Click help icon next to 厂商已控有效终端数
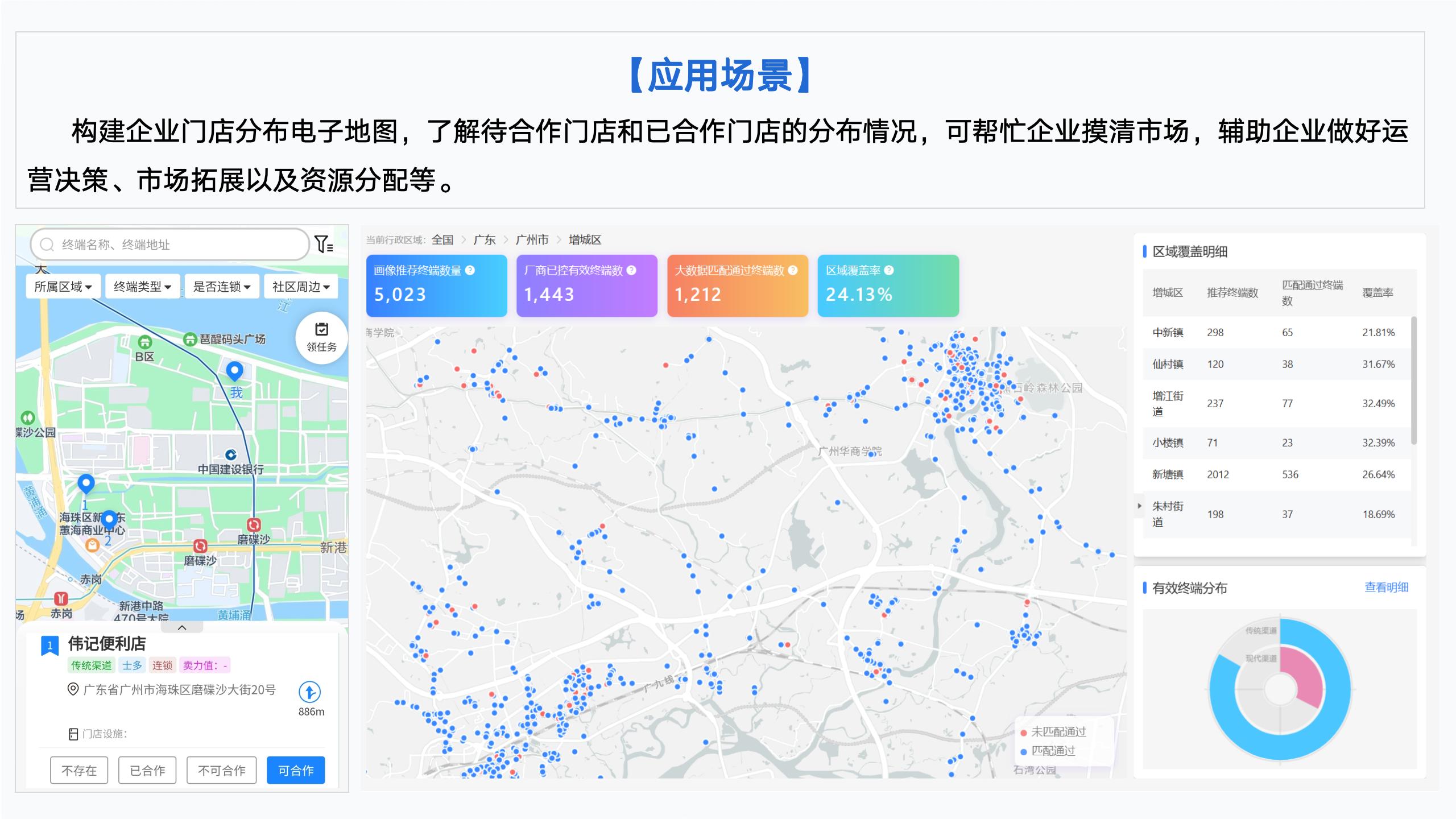Screen dimensions: 1456x819 631,271
